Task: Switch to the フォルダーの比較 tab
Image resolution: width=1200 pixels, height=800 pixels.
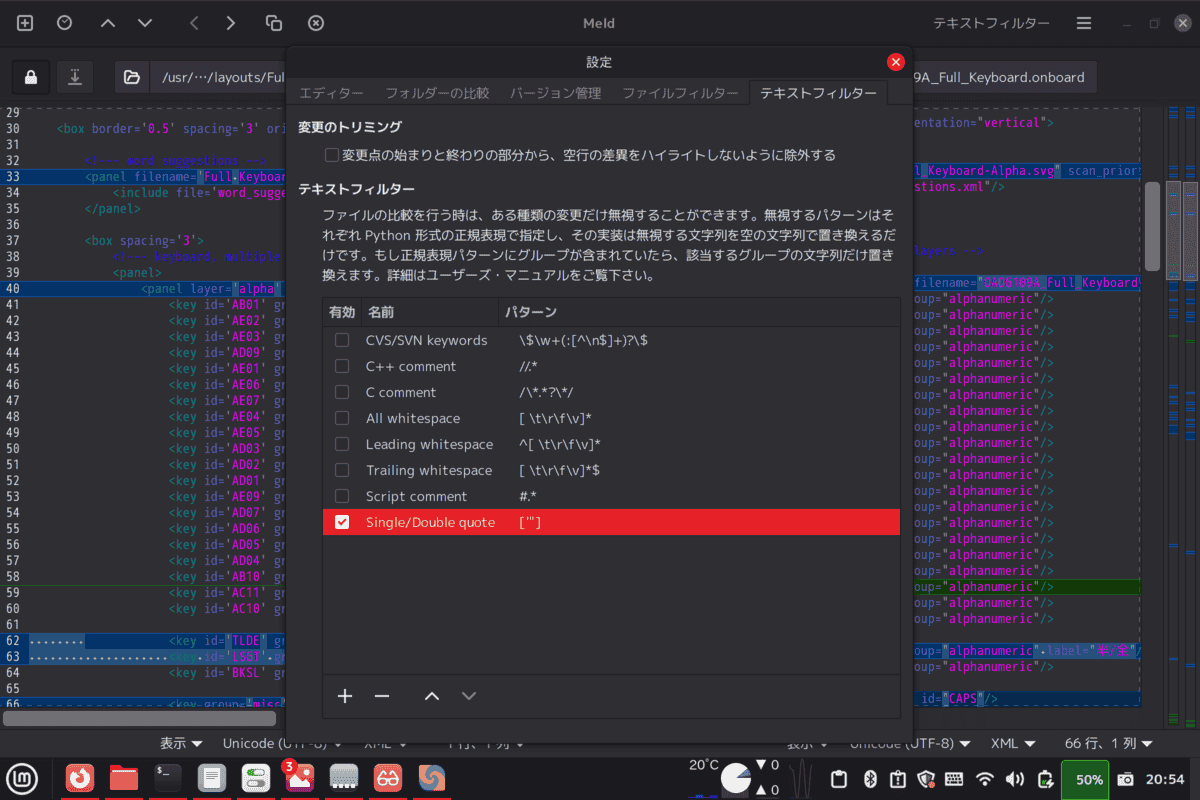Action: pyautogui.click(x=437, y=93)
